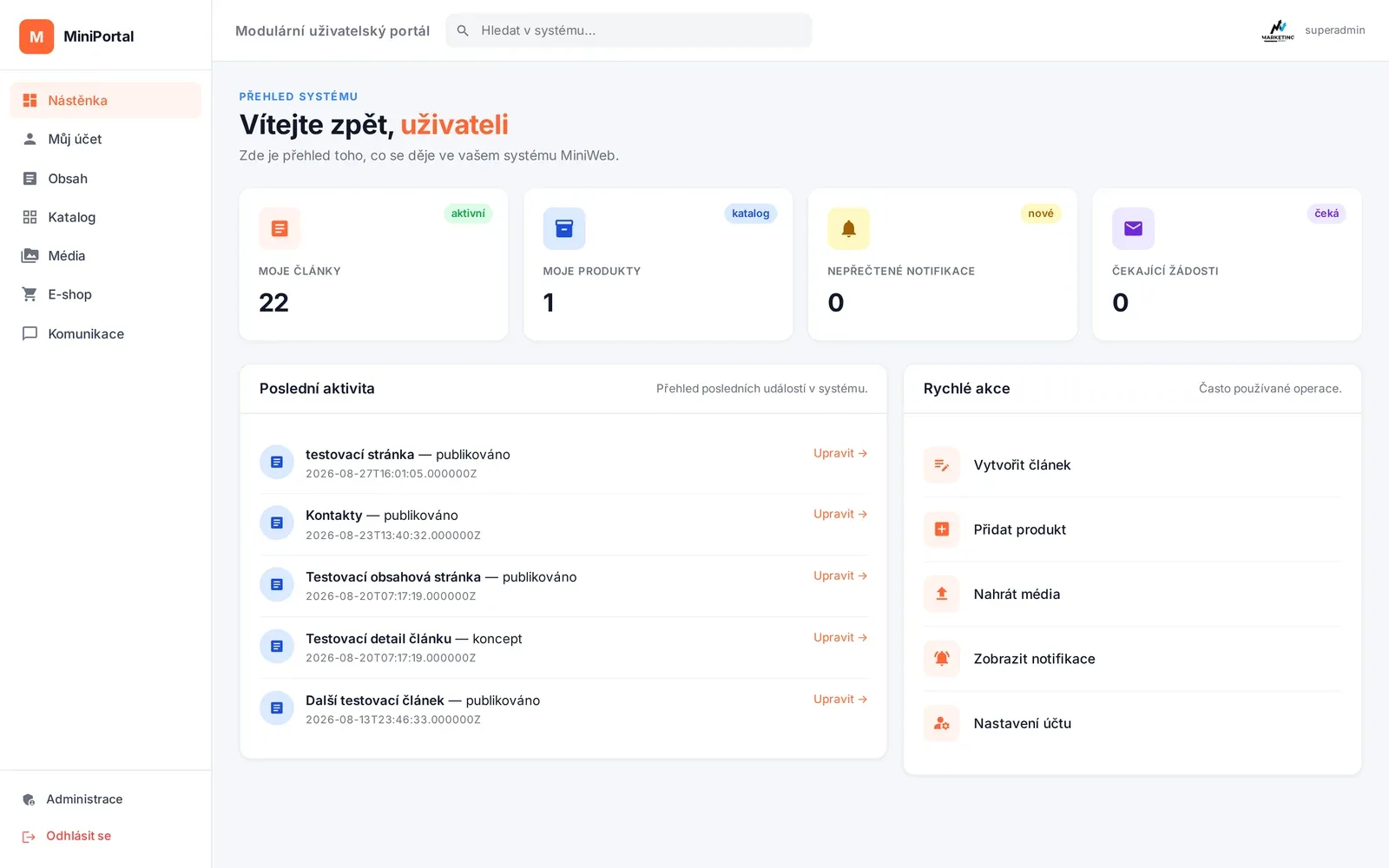Click the icon beside Testovací detail článku
Viewport: 1389px width, 868px height.
(x=277, y=646)
